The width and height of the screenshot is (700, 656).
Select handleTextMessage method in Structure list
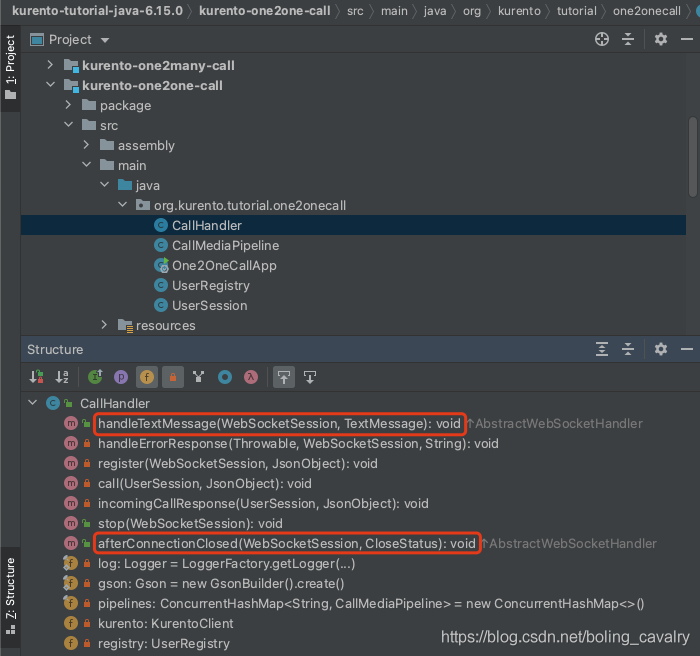tap(279, 423)
